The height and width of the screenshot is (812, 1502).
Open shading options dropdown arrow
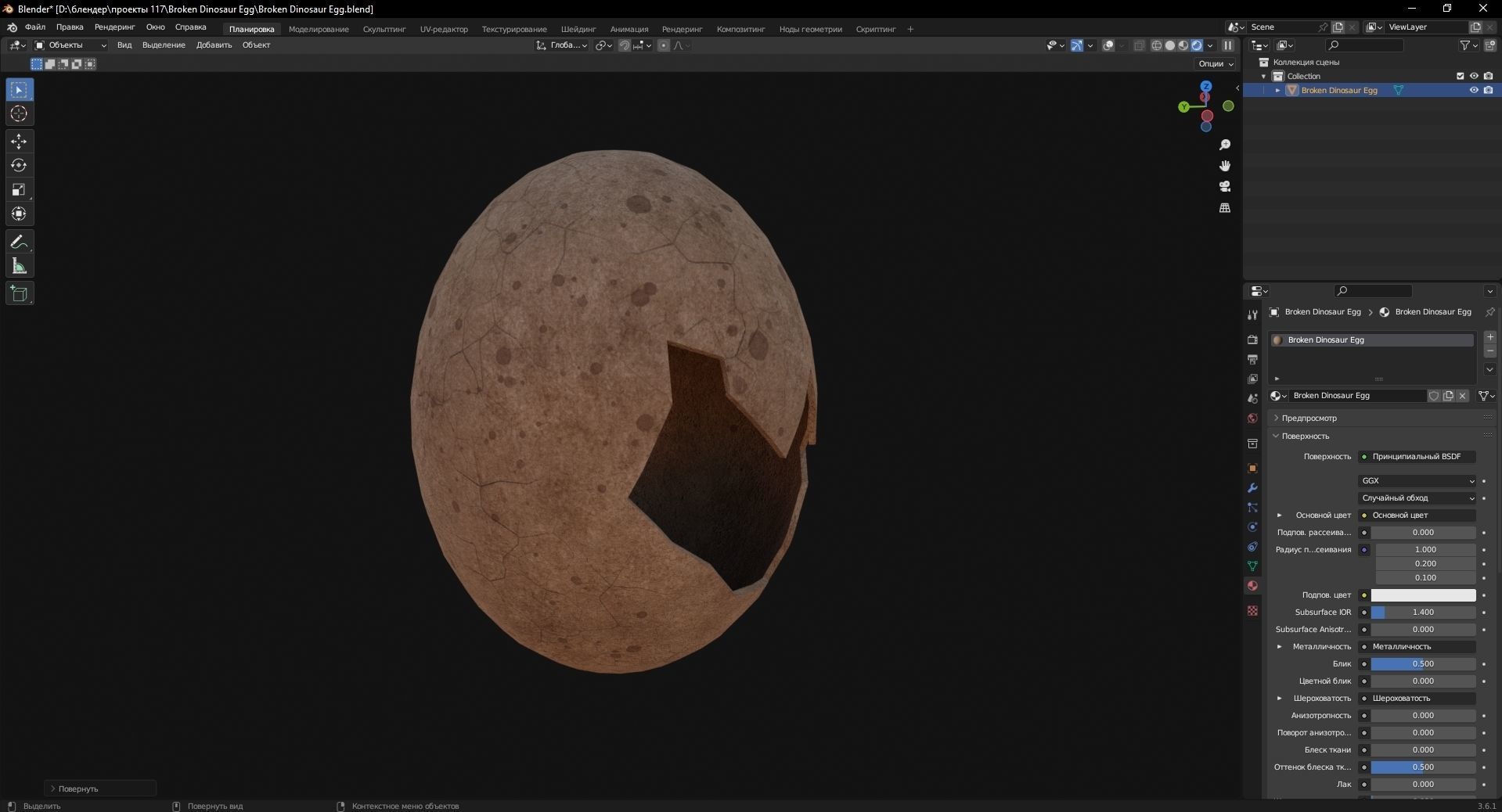point(1210,45)
